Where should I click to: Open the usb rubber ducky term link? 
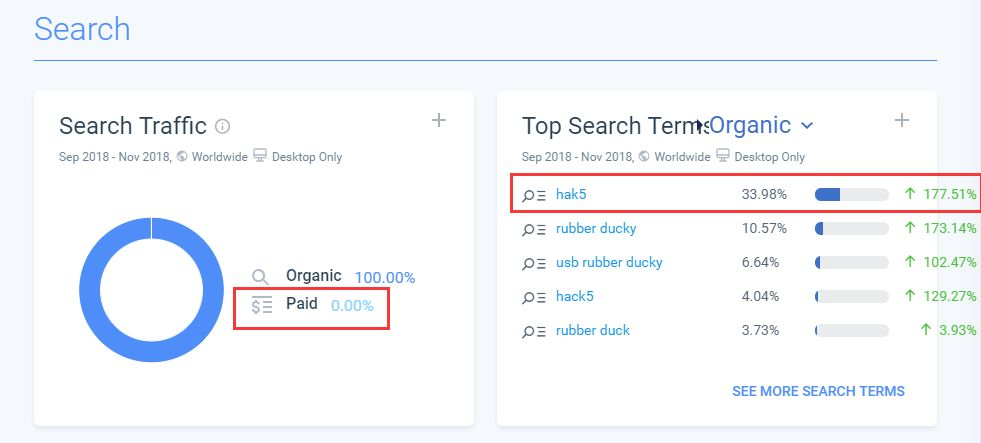tap(609, 262)
